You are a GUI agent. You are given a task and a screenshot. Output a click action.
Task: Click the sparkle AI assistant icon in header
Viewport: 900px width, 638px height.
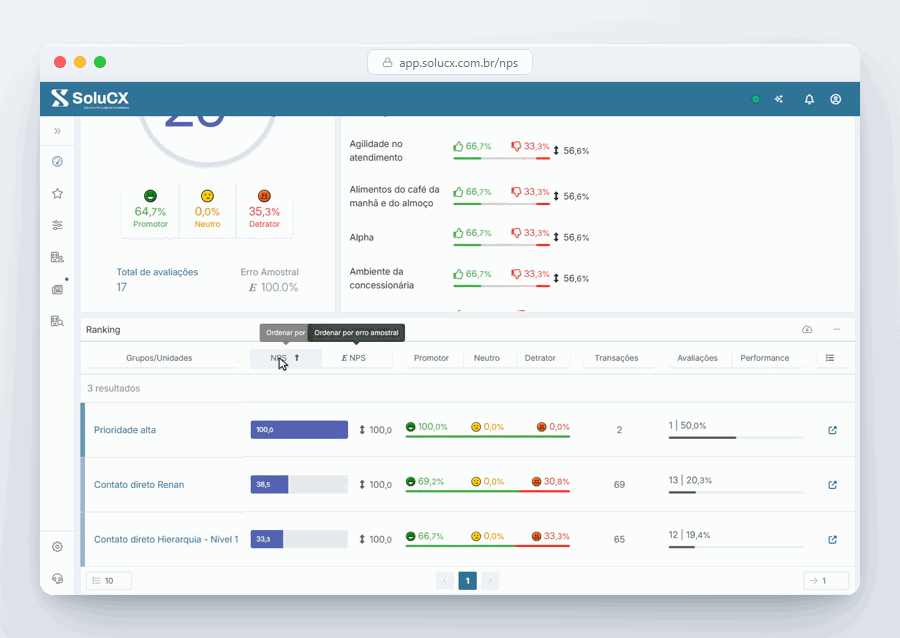(779, 99)
